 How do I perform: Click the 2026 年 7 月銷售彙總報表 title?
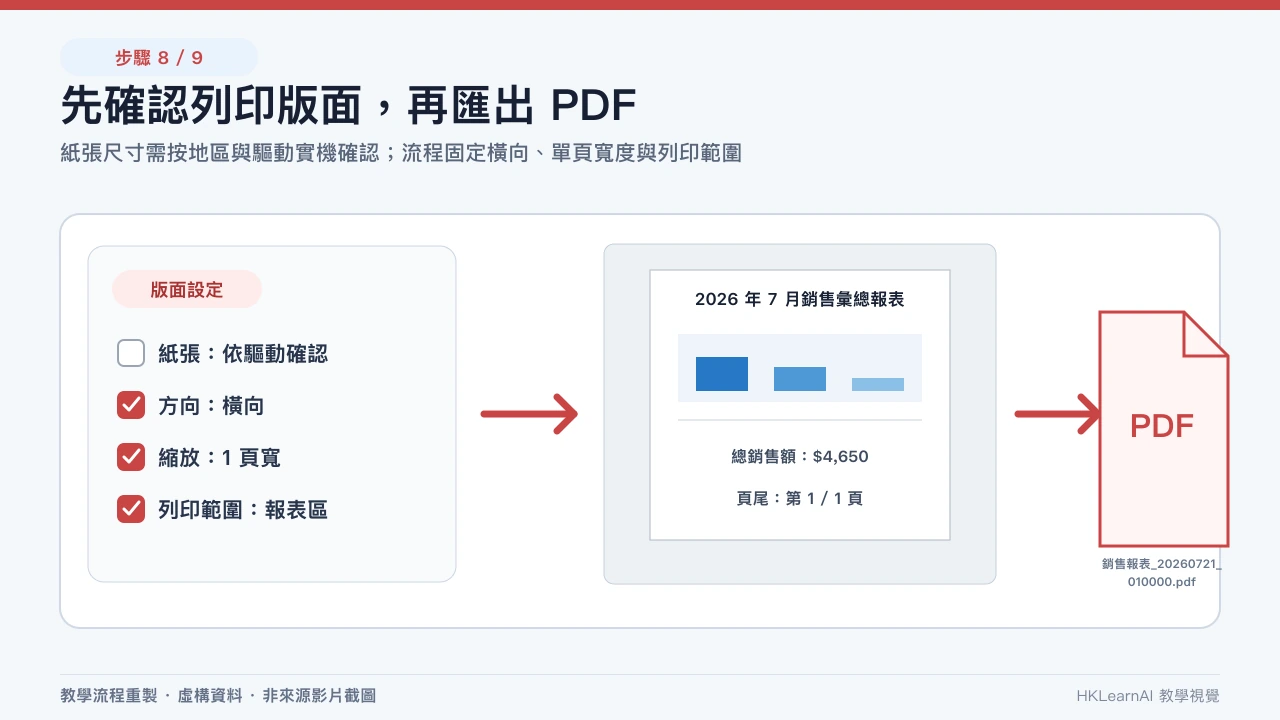tap(800, 299)
